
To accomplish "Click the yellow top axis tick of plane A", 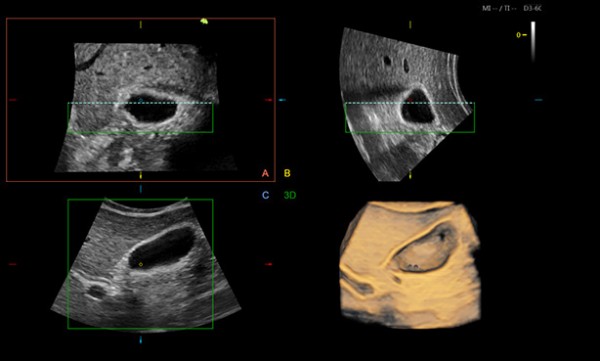I will (141, 25).
